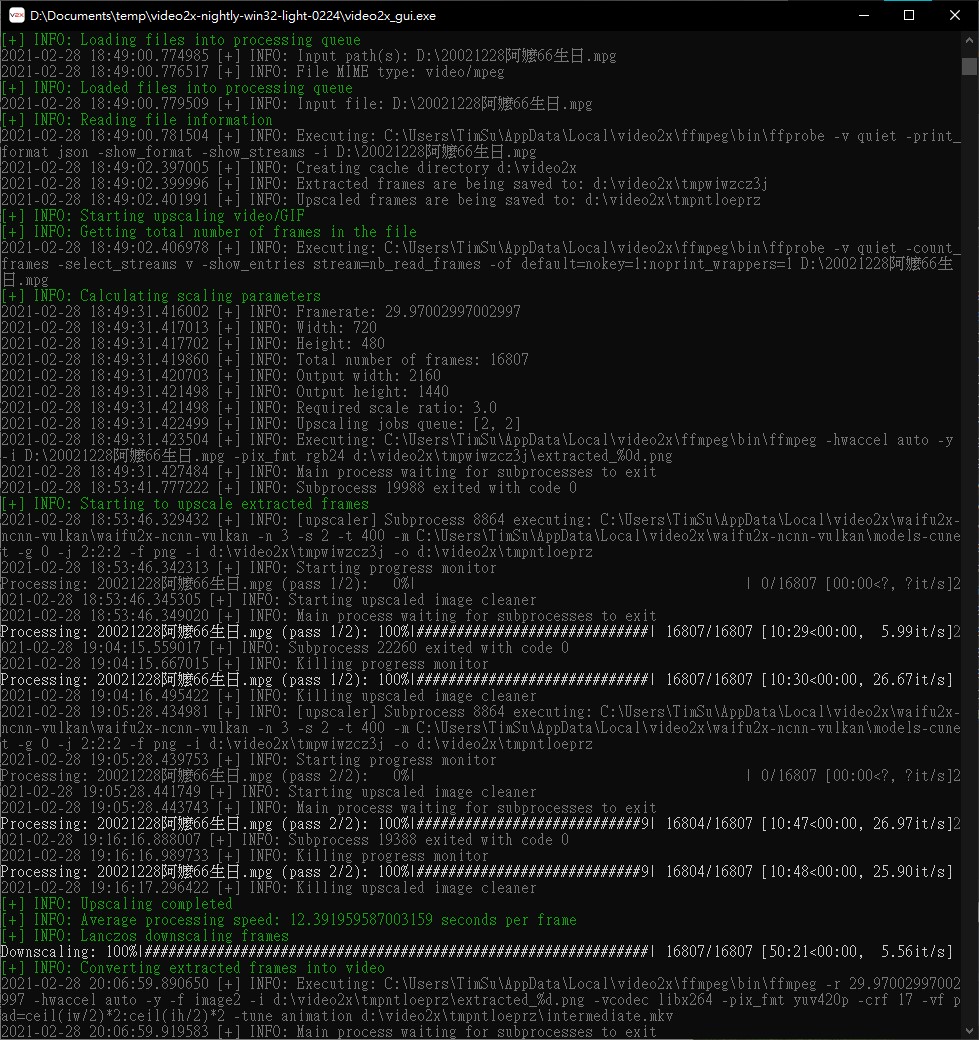Click the title bar path text video2x_gui.exe

pyautogui.click(x=233, y=15)
